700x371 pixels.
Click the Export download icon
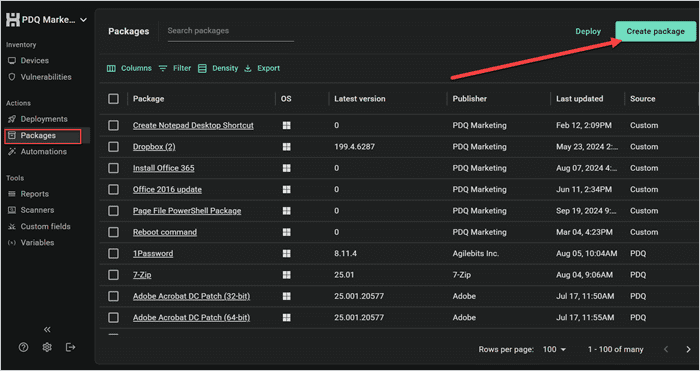[x=248, y=68]
